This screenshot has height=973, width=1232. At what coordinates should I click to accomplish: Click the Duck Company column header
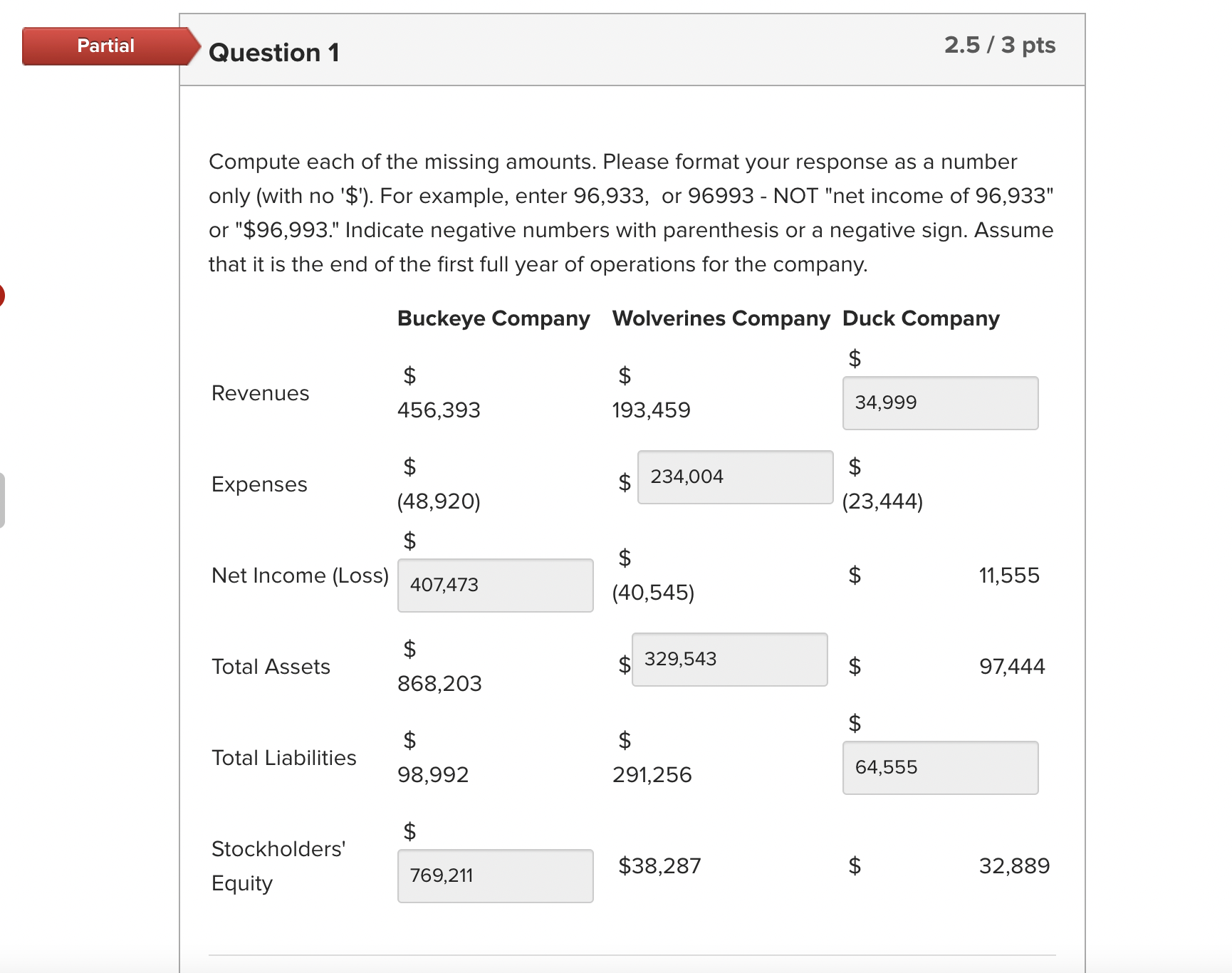920,318
